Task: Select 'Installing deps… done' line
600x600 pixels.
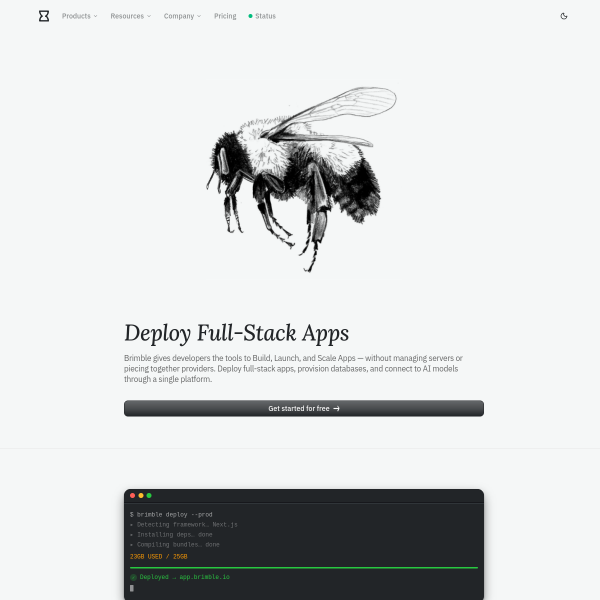Action: tap(171, 535)
